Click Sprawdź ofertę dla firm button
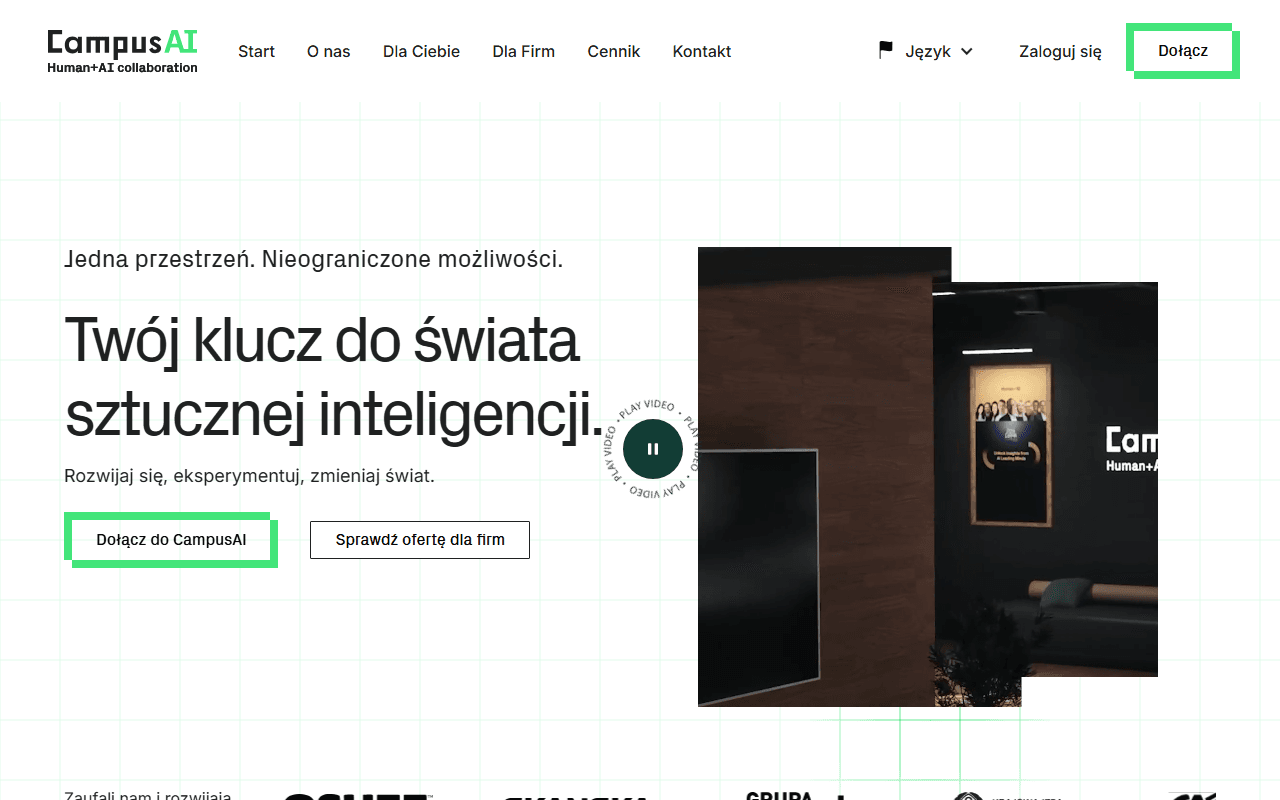The height and width of the screenshot is (800, 1280). [420, 540]
